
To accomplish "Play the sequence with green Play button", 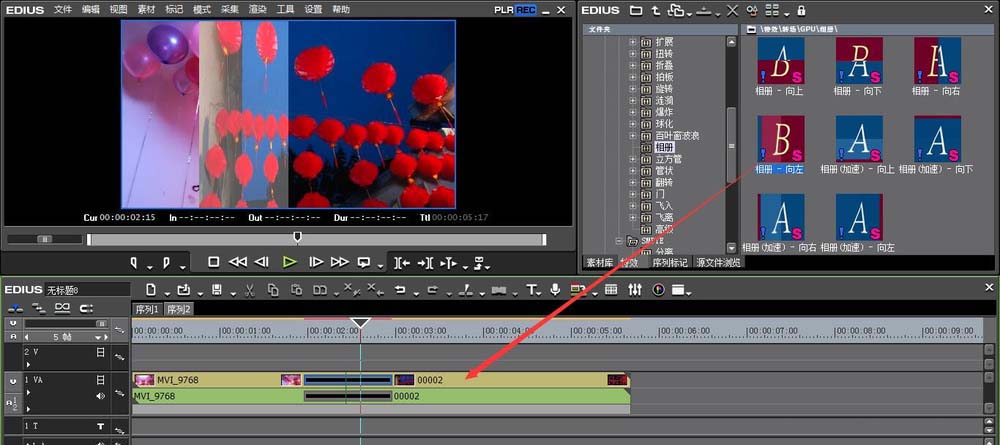I will pyautogui.click(x=290, y=262).
